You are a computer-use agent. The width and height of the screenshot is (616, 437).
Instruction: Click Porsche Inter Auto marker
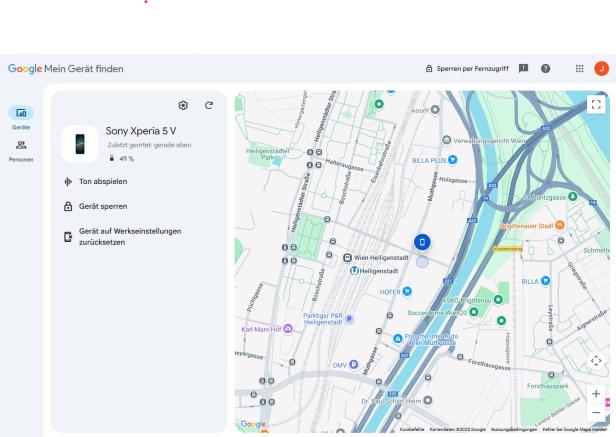click(398, 338)
